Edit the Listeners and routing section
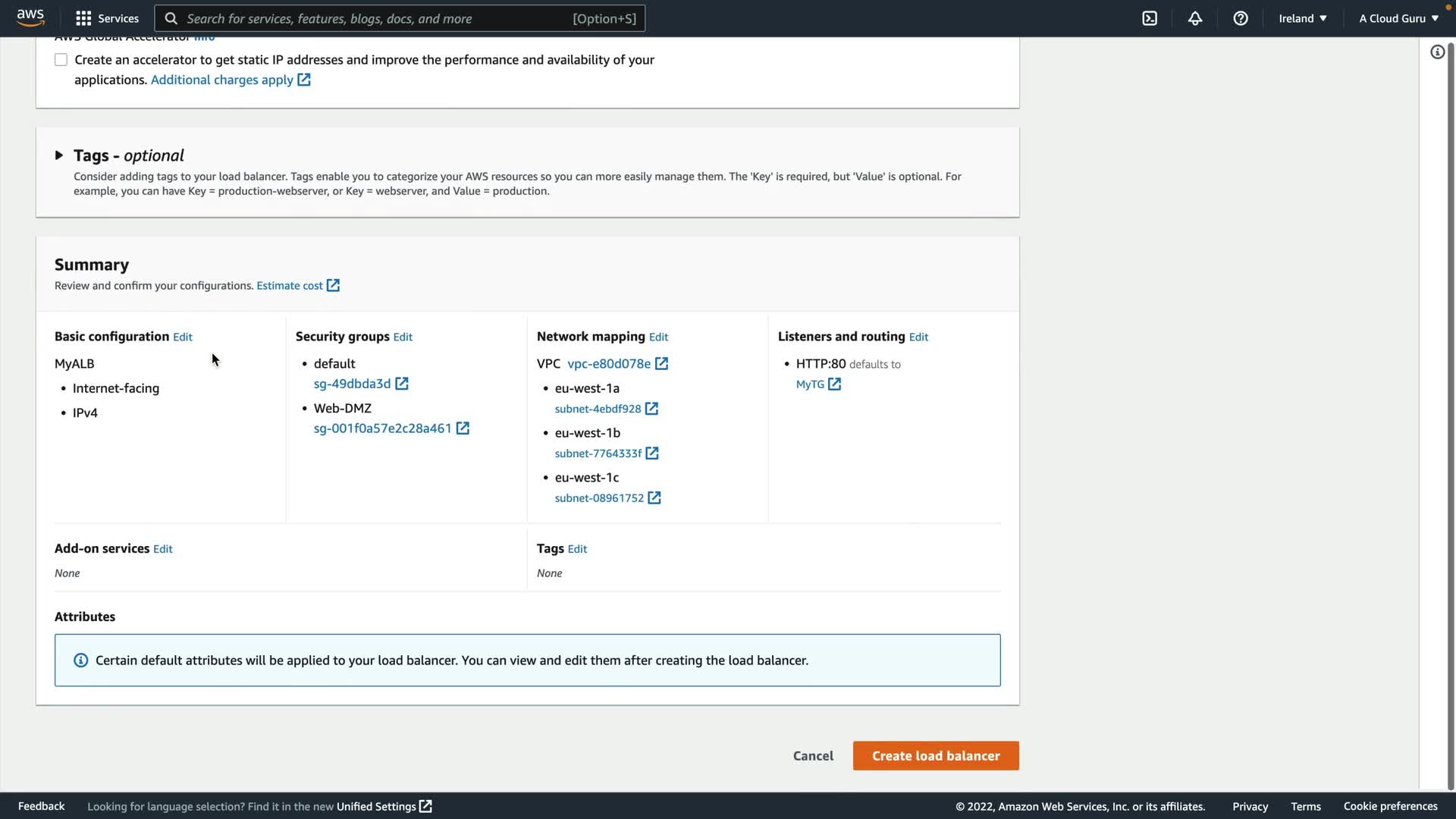This screenshot has height=819, width=1456. point(918,337)
